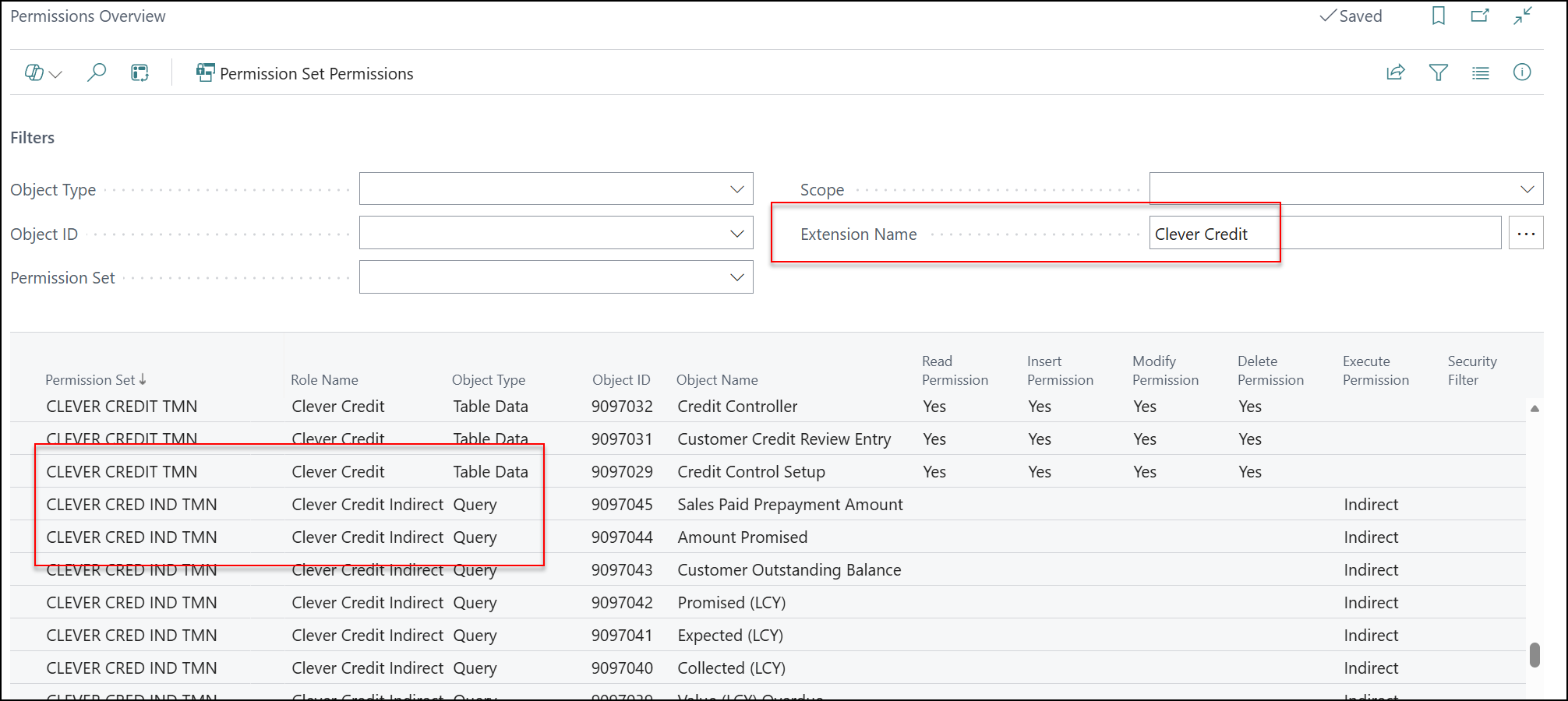
Task: Open page in new window icon
Action: point(1480,16)
